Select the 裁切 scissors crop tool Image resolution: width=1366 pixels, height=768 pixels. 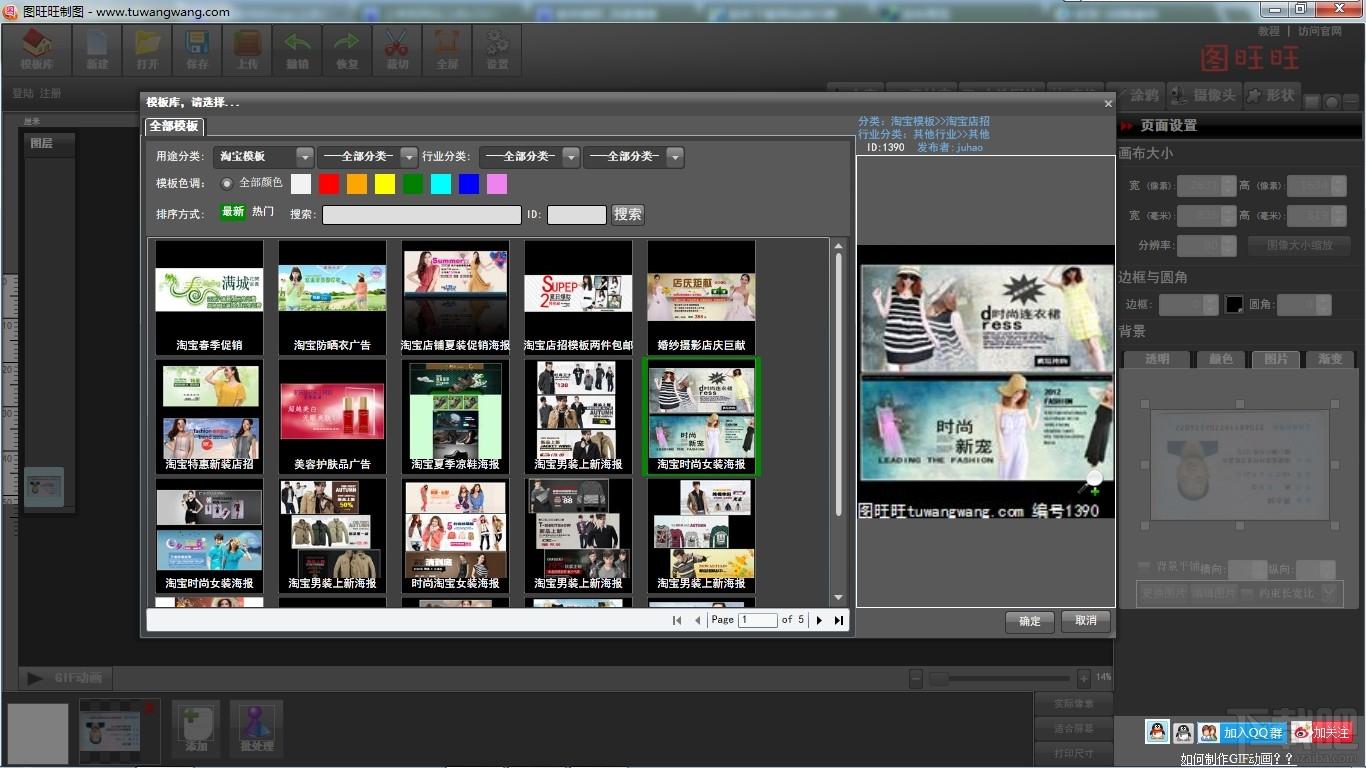pyautogui.click(x=397, y=49)
